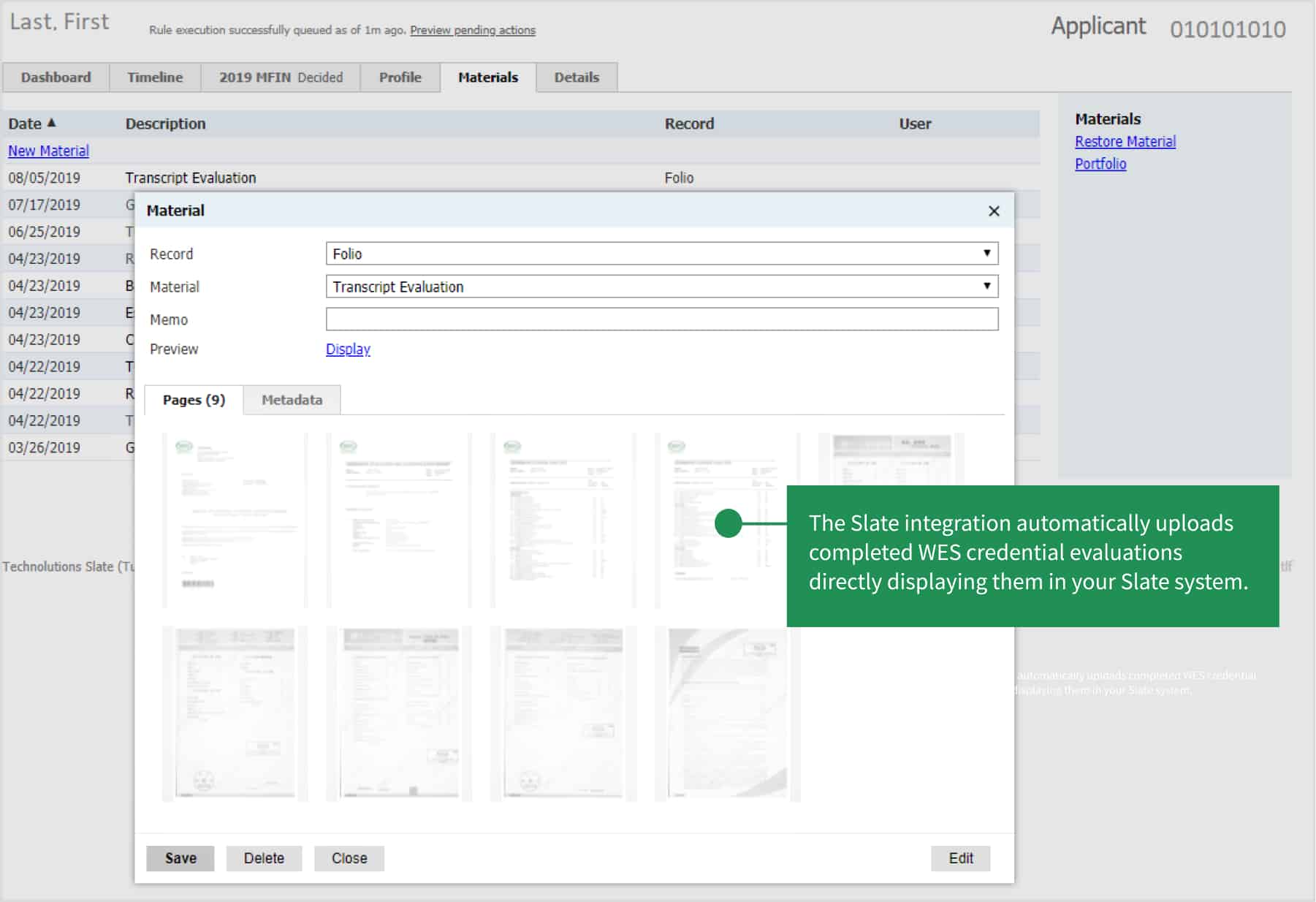Open the third page thumbnail
This screenshot has width=1316, height=902.
click(563, 520)
